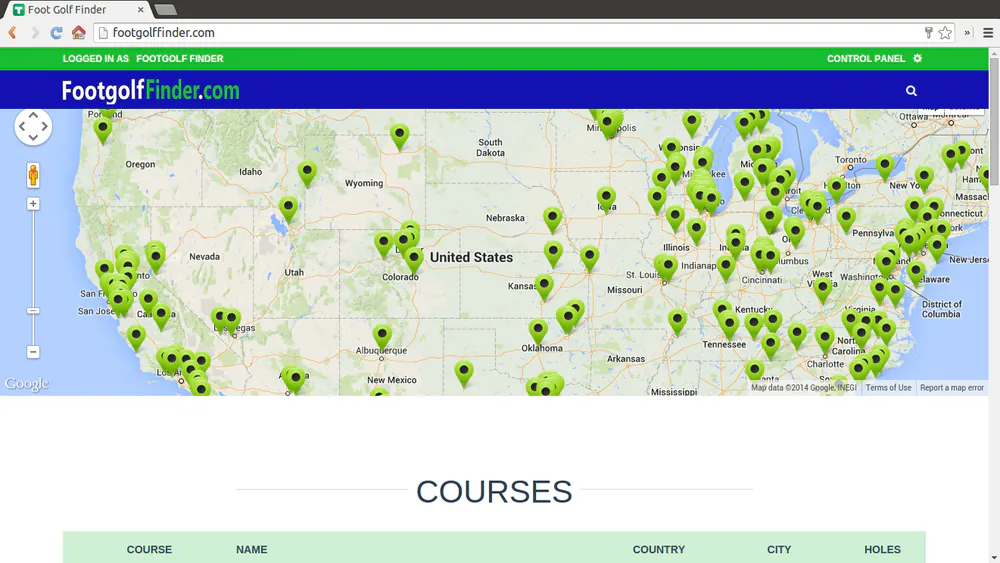The image size is (1000, 563).
Task: Pick up the Street View pegman
Action: [x=33, y=175]
